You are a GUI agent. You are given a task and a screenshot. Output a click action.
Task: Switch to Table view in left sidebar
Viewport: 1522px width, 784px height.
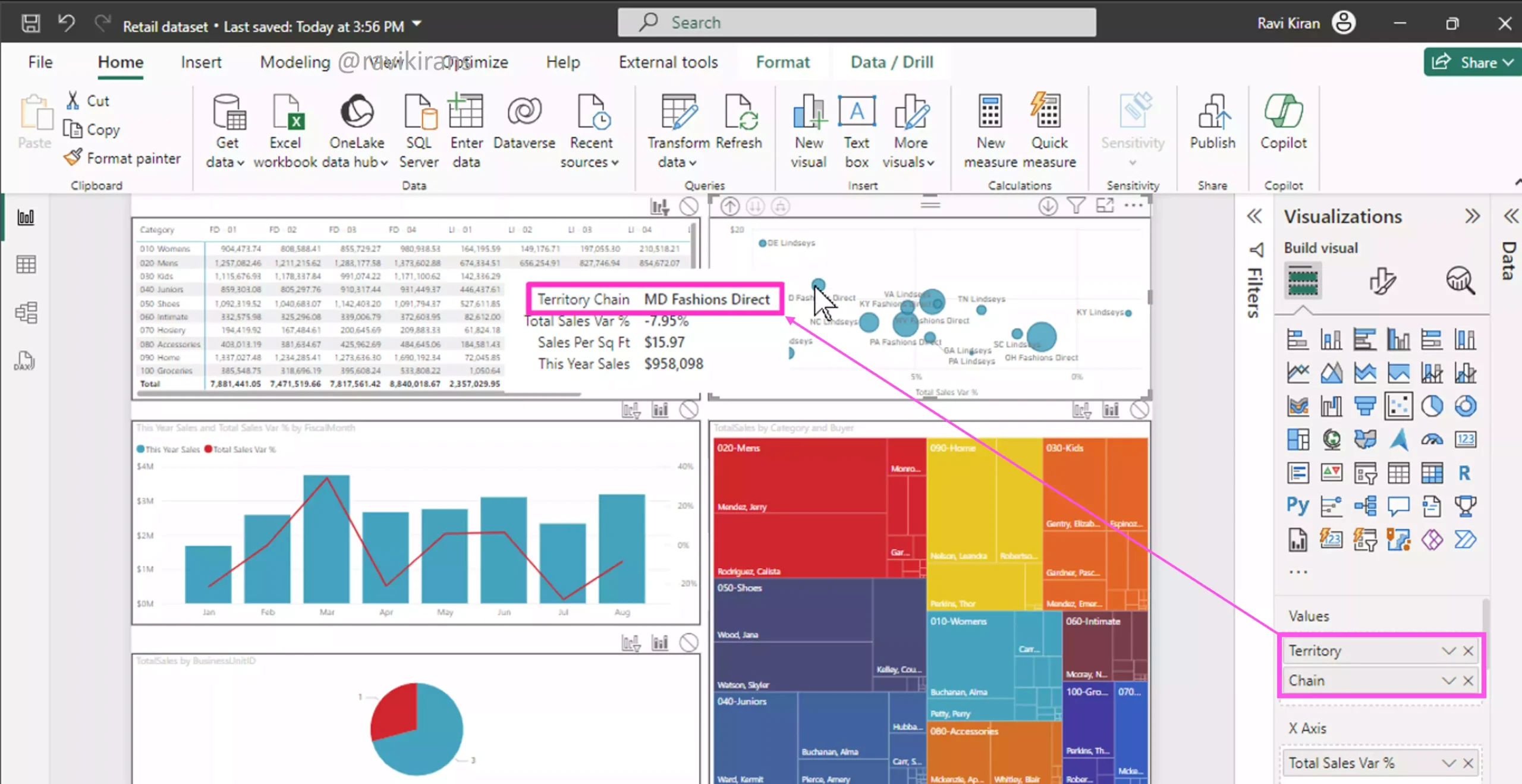click(26, 265)
